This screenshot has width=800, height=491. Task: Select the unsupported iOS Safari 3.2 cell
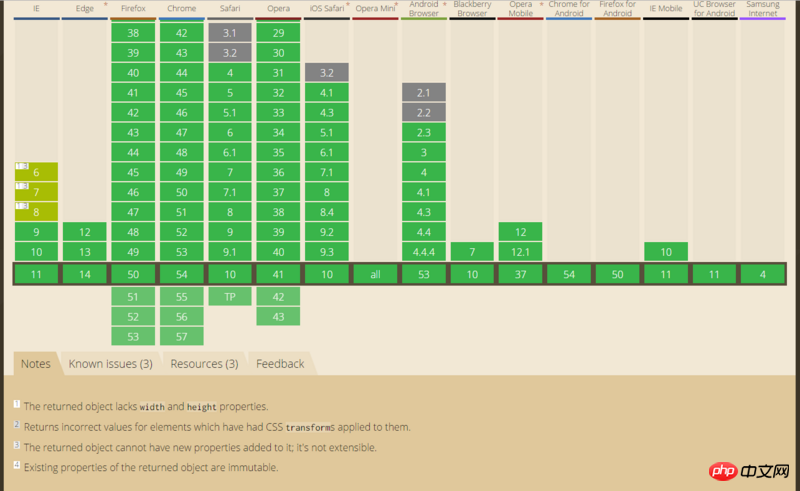[x=327, y=72]
